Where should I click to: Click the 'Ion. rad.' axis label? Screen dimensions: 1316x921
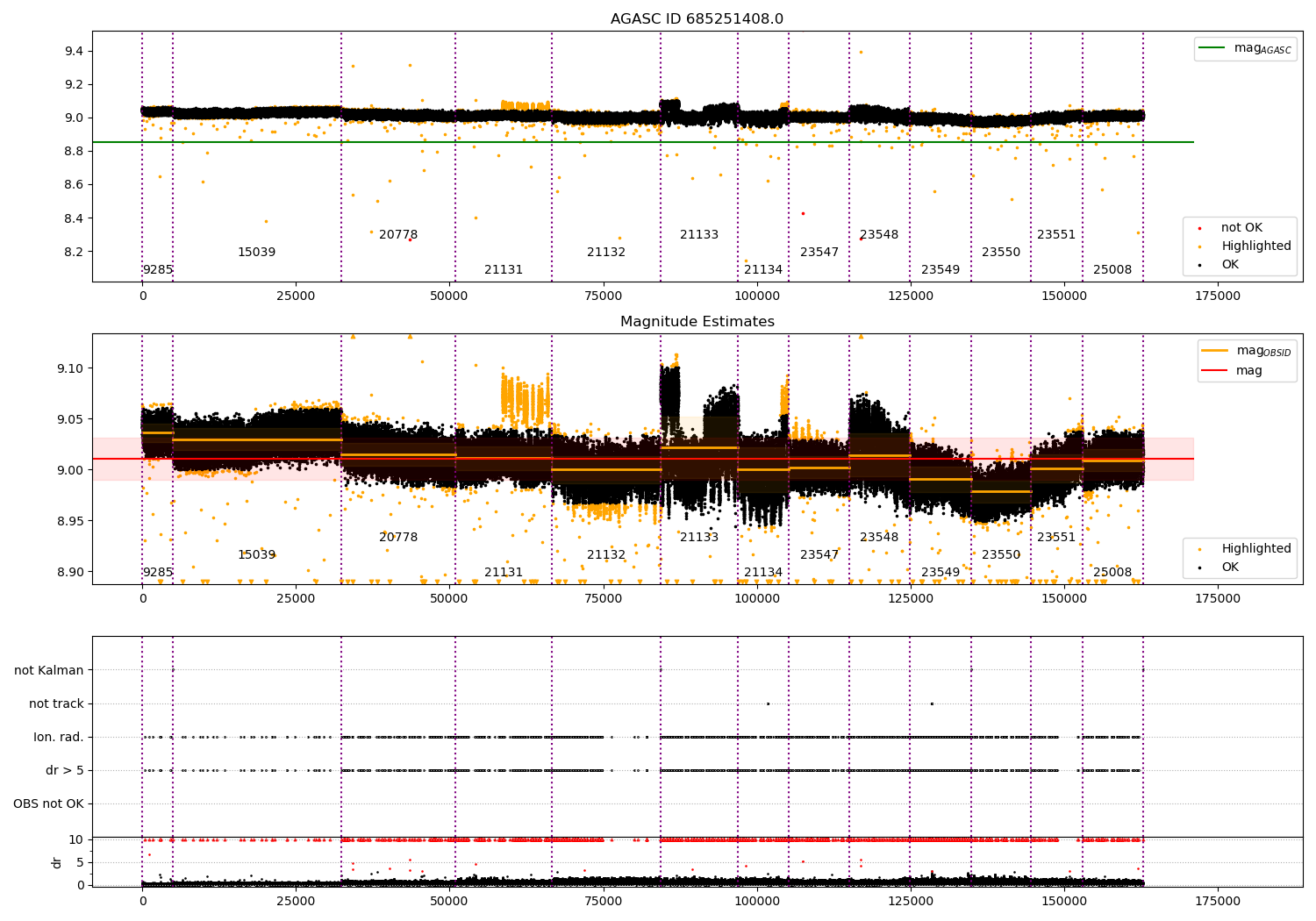(59, 737)
